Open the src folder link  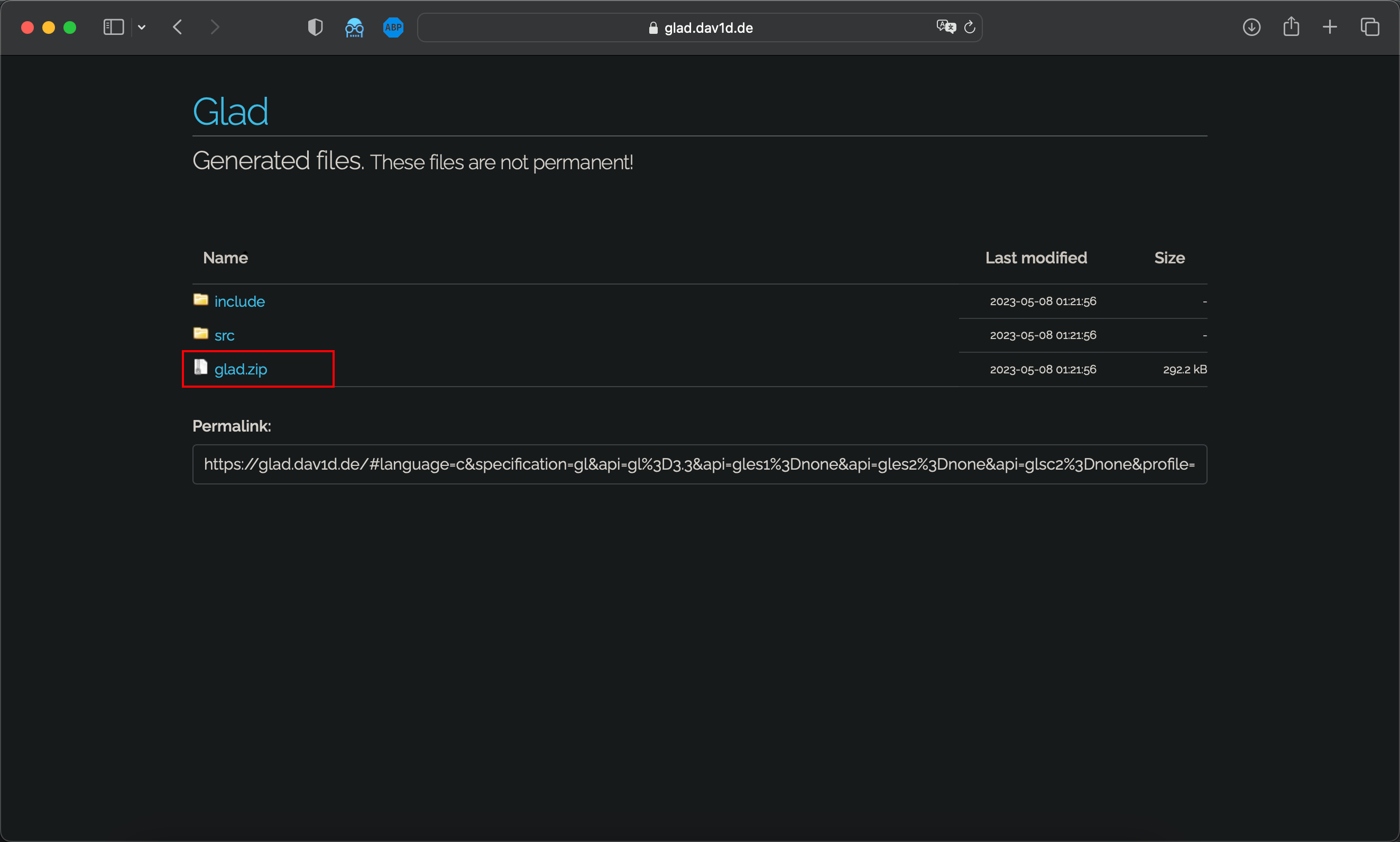(x=224, y=335)
